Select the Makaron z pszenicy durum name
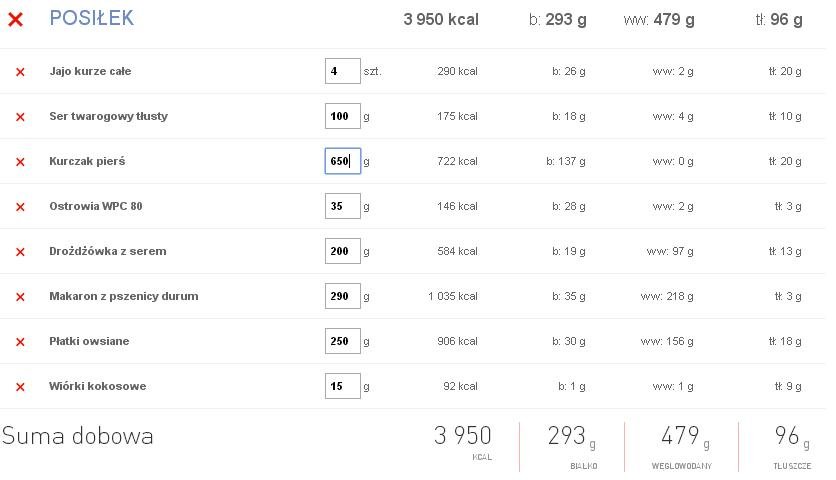 click(124, 296)
